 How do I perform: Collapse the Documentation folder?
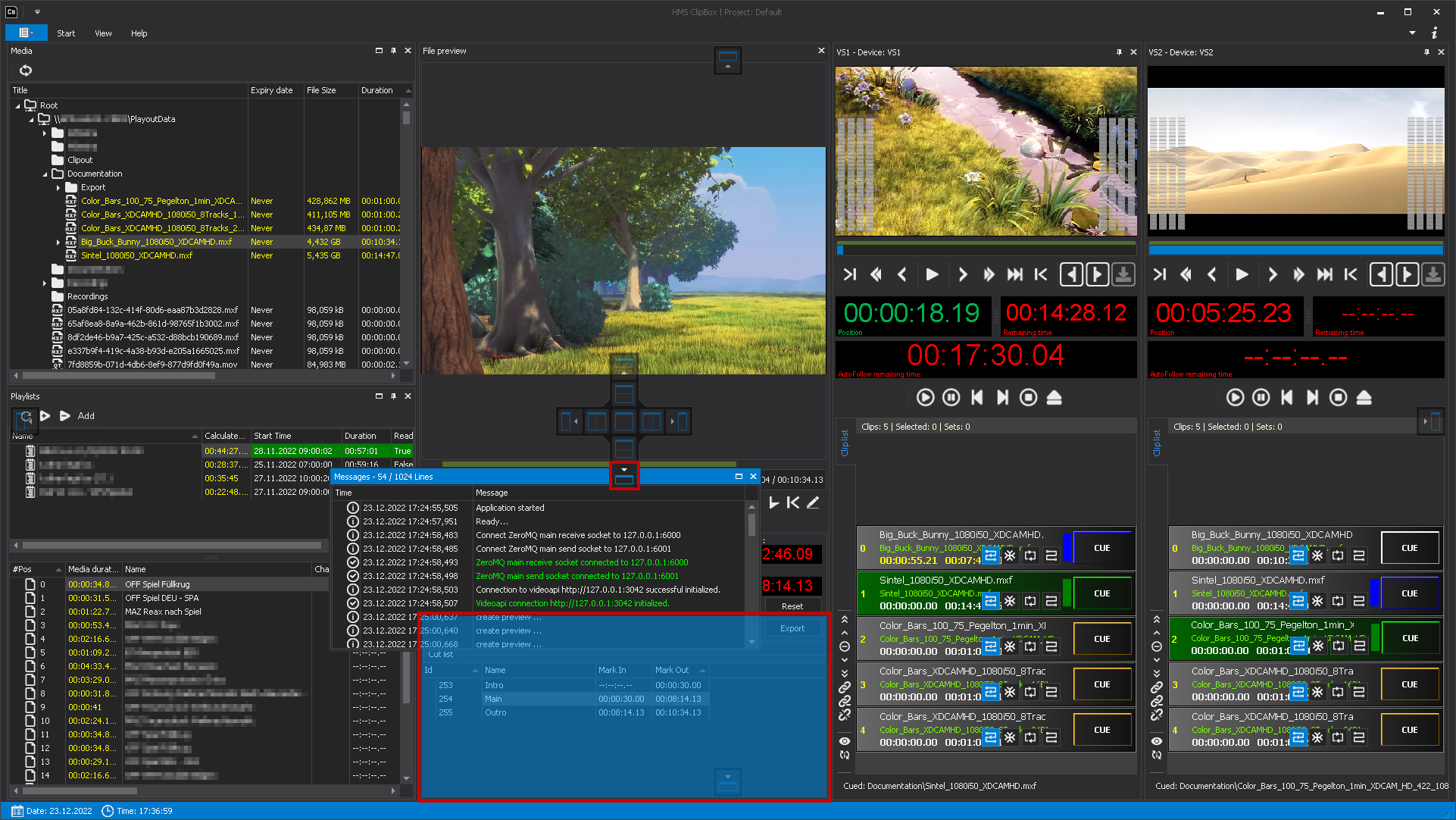[x=45, y=174]
